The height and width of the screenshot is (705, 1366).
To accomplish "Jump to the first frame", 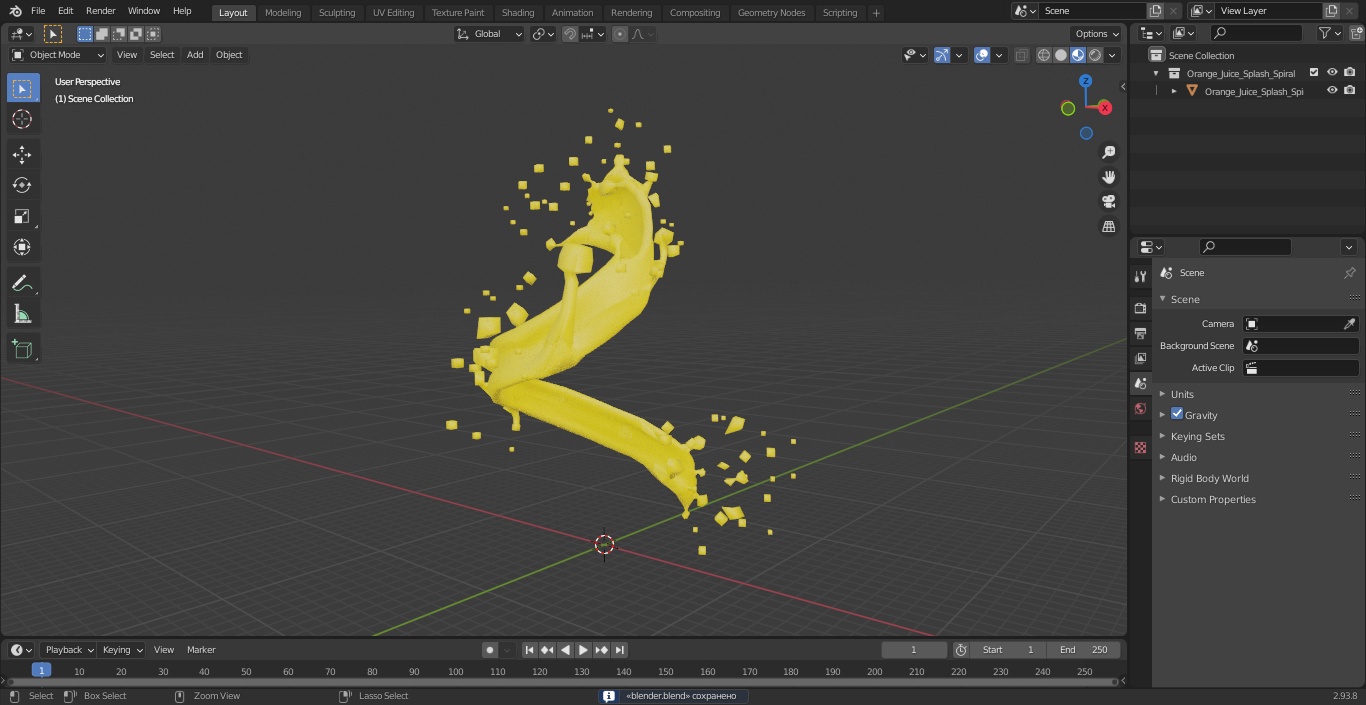I will pyautogui.click(x=530, y=650).
